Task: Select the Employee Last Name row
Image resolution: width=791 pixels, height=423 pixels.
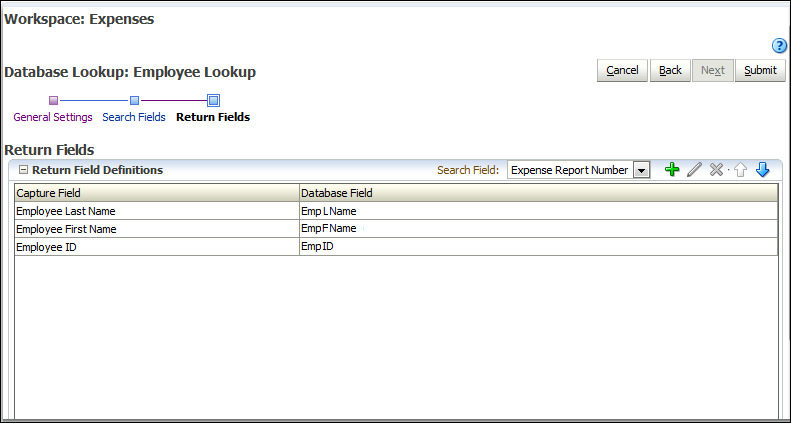Action: tap(396, 211)
